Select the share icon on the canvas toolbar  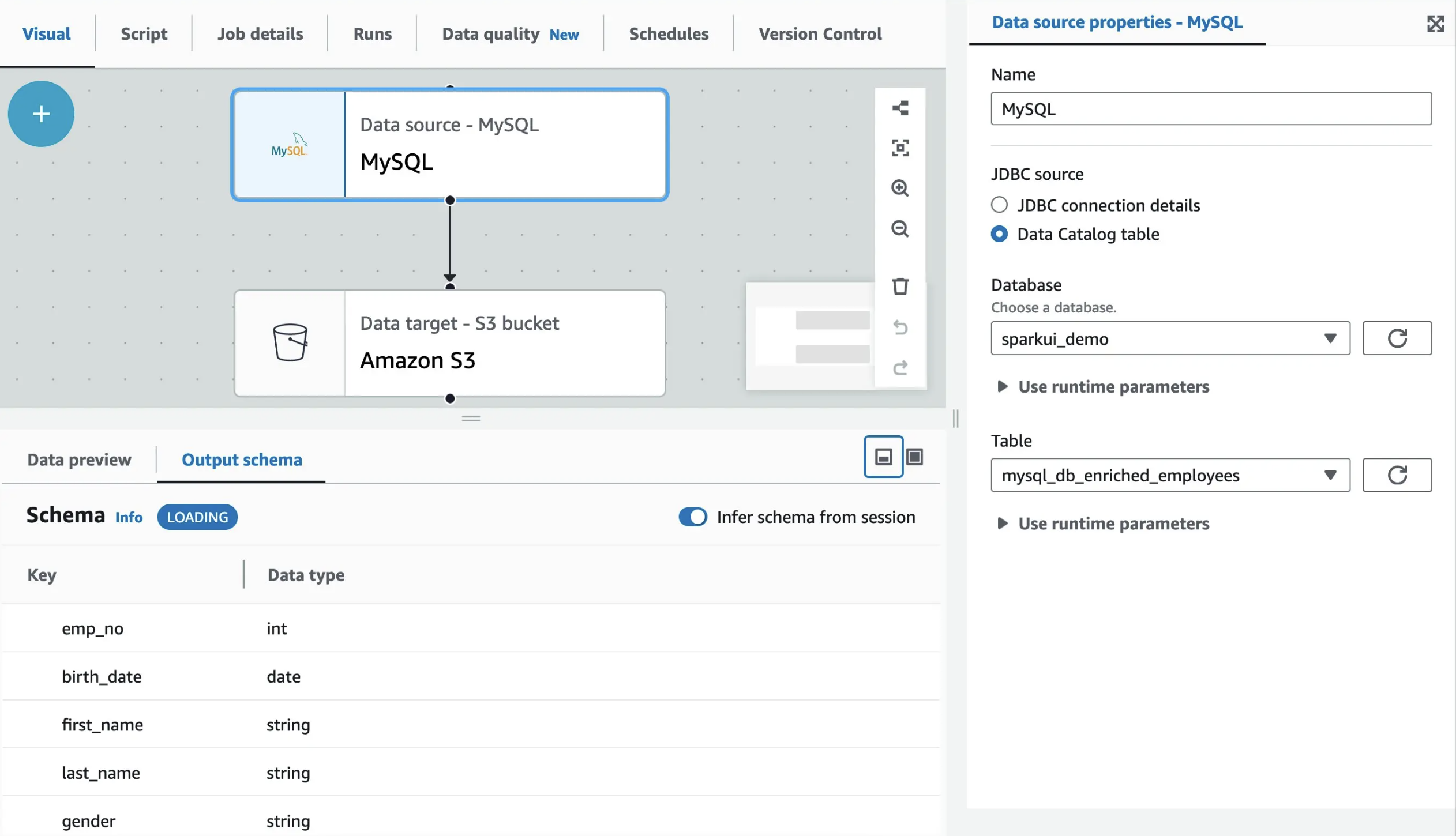[x=900, y=107]
